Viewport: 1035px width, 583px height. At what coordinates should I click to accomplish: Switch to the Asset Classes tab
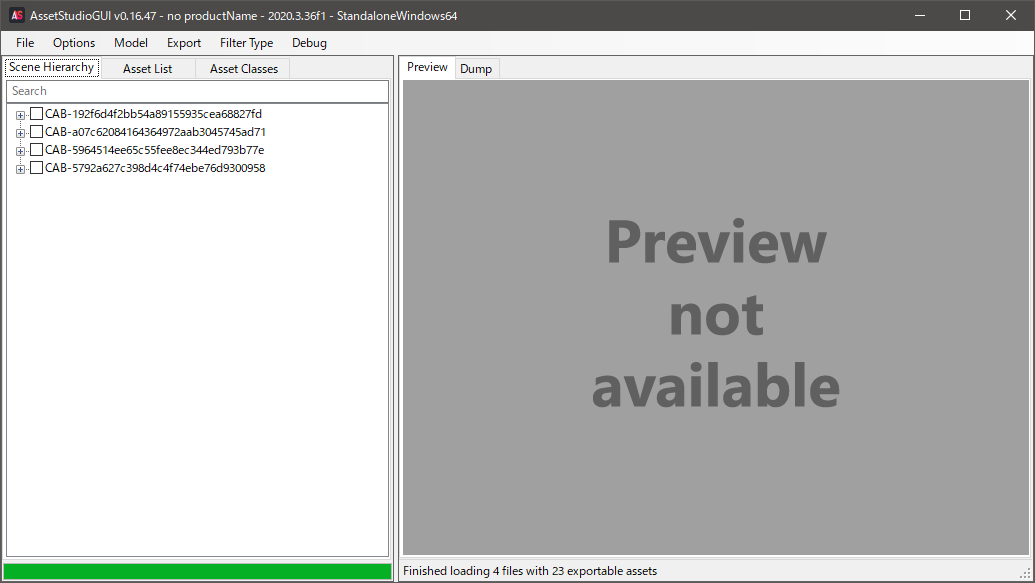point(244,69)
